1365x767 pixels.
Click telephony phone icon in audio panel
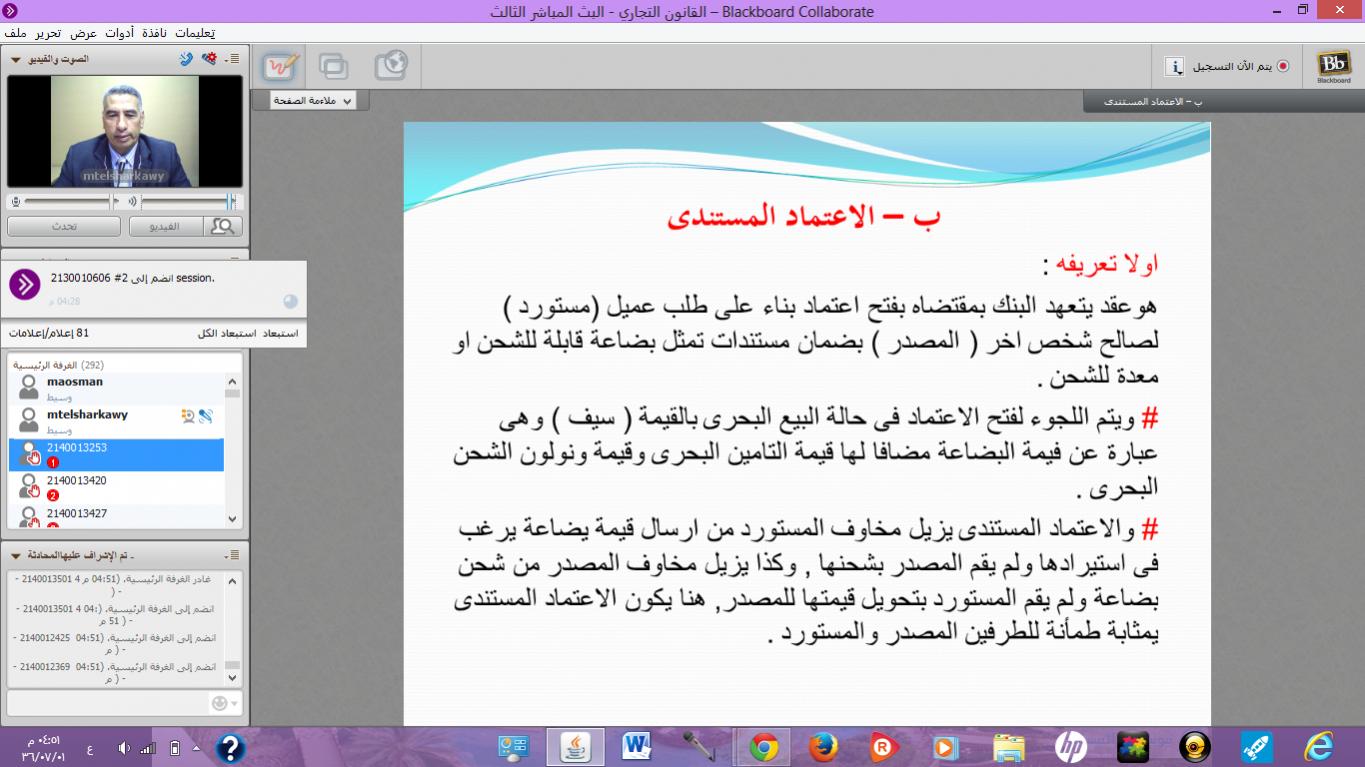(x=186, y=59)
